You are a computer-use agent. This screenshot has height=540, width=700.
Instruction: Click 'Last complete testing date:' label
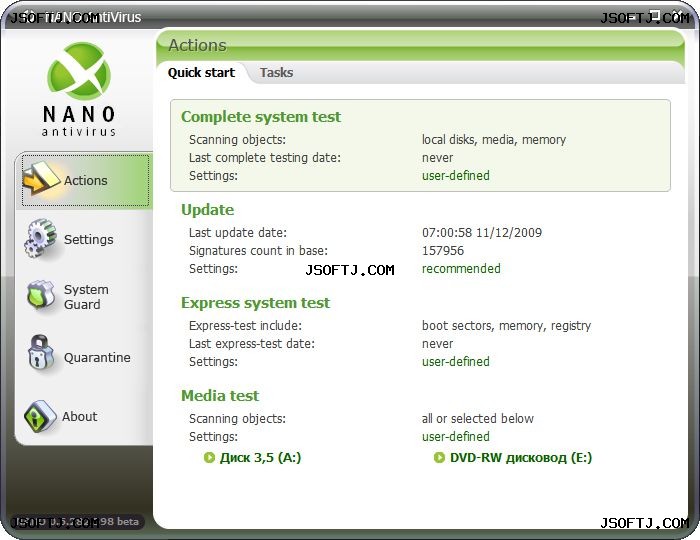(265, 158)
